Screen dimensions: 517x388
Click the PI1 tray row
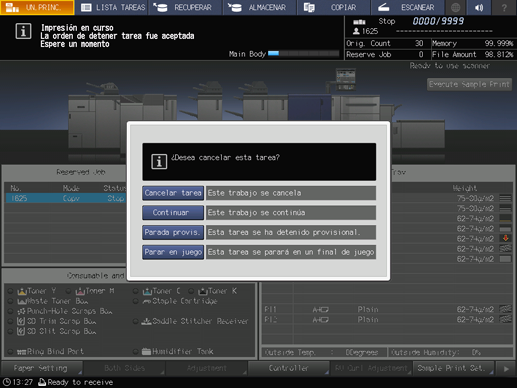point(387,309)
